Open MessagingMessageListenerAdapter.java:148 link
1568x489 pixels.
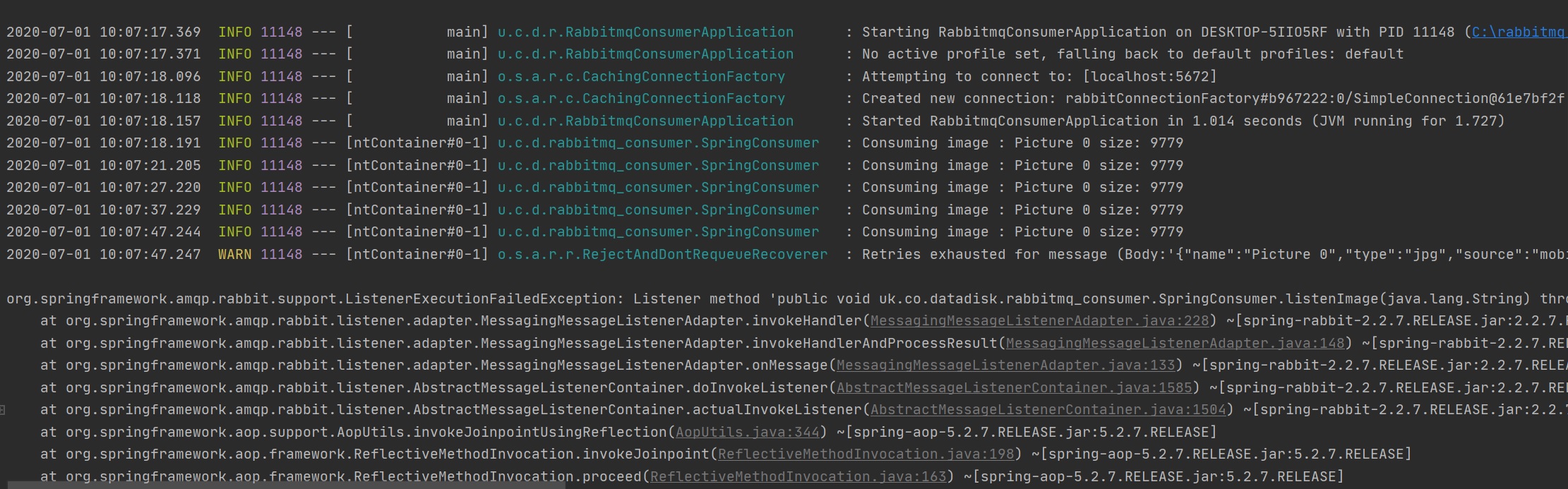[x=1175, y=344]
